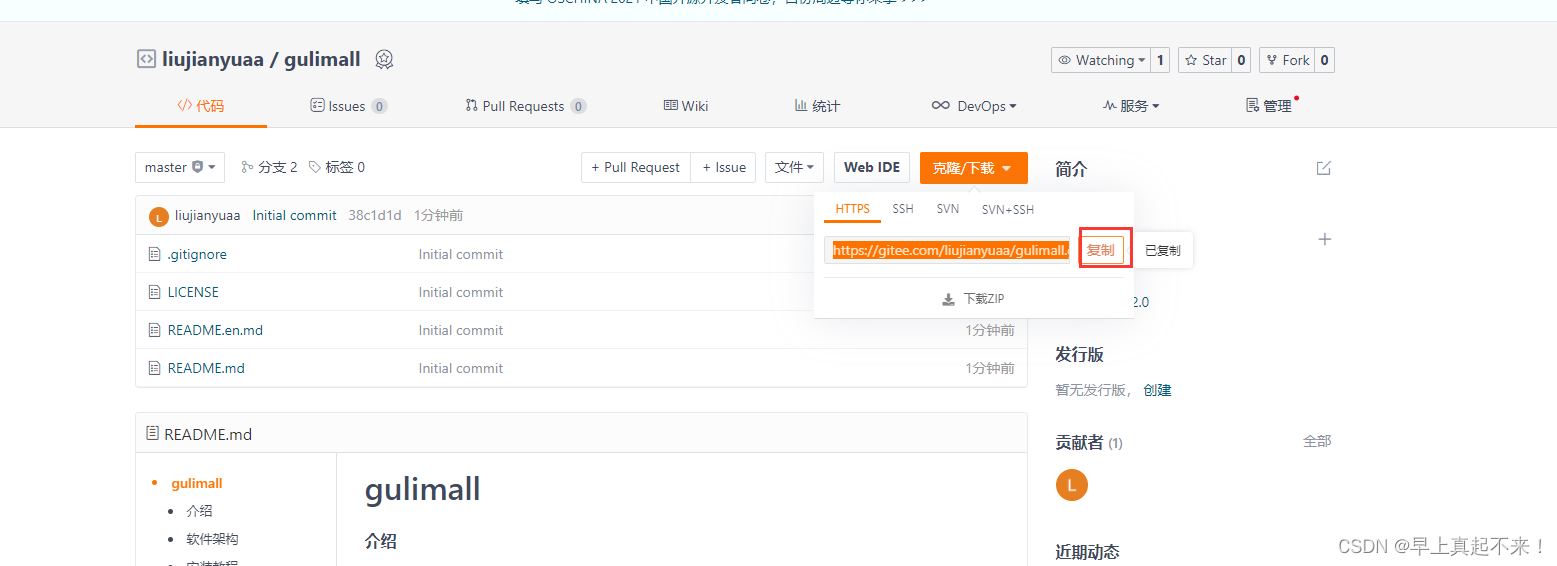
Task: Open the liujianyuaa owner link in the title
Action: [213, 59]
